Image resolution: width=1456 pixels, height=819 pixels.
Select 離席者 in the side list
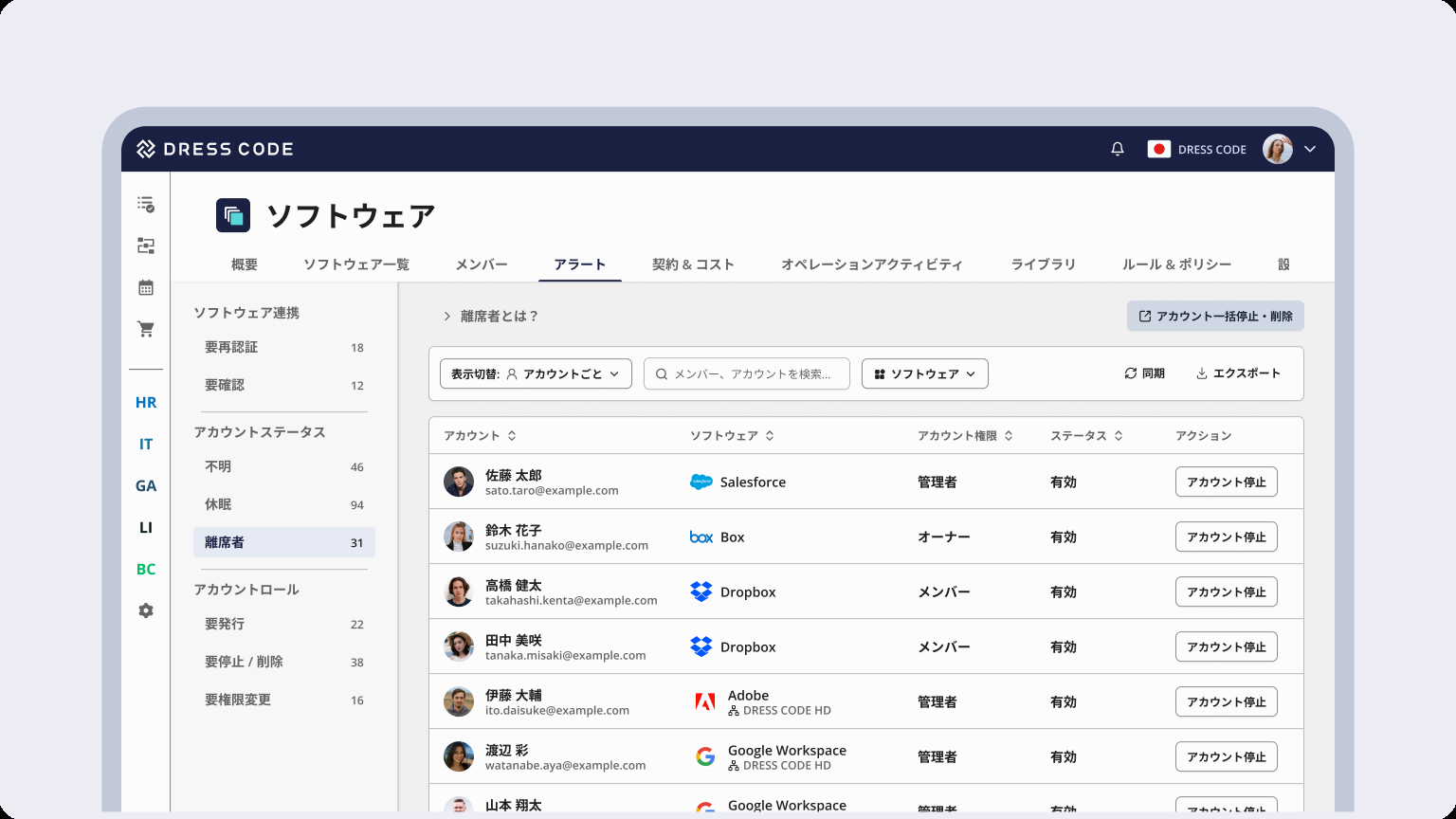(284, 542)
